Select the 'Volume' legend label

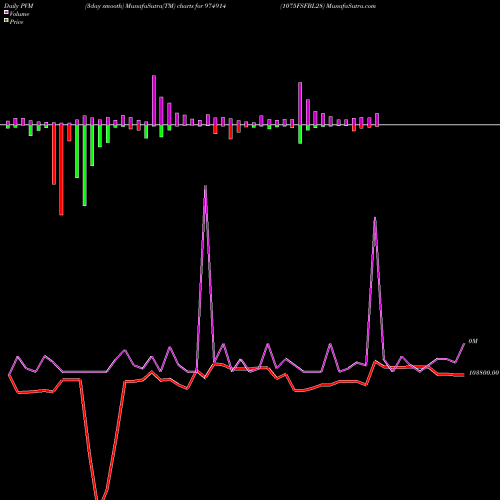pos(19,14)
